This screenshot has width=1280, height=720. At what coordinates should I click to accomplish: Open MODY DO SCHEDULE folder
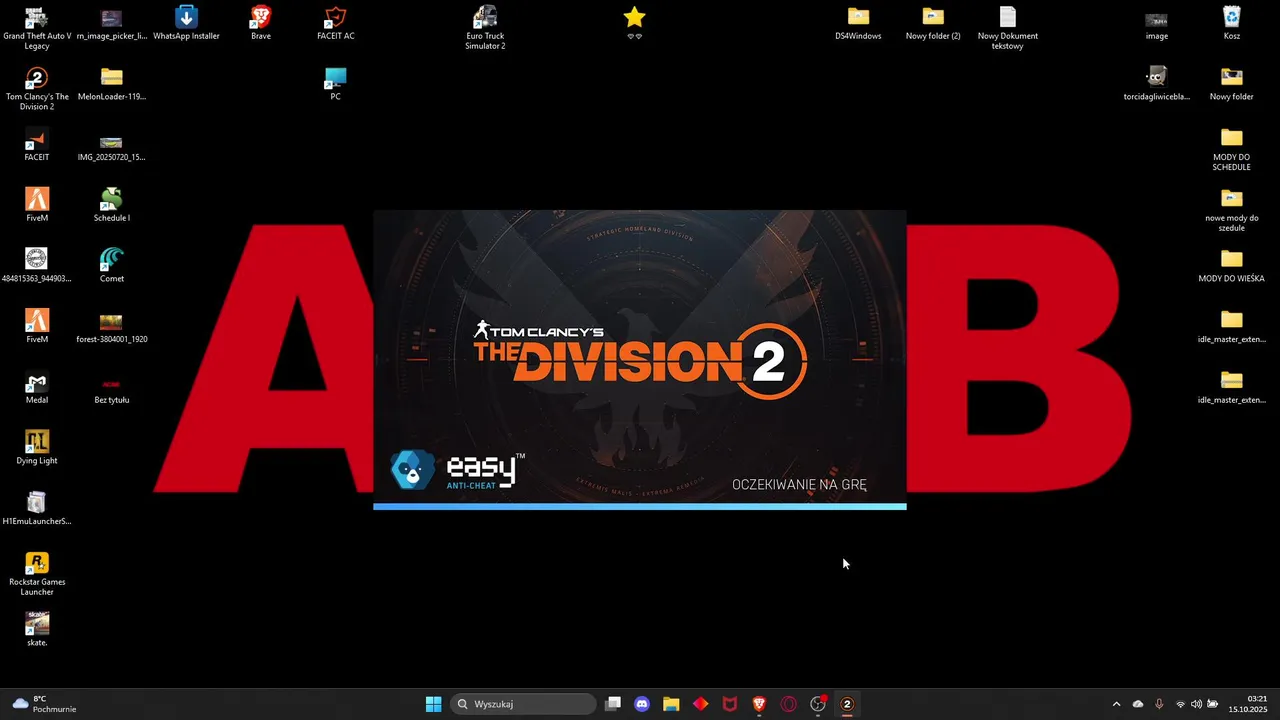coord(1232,149)
